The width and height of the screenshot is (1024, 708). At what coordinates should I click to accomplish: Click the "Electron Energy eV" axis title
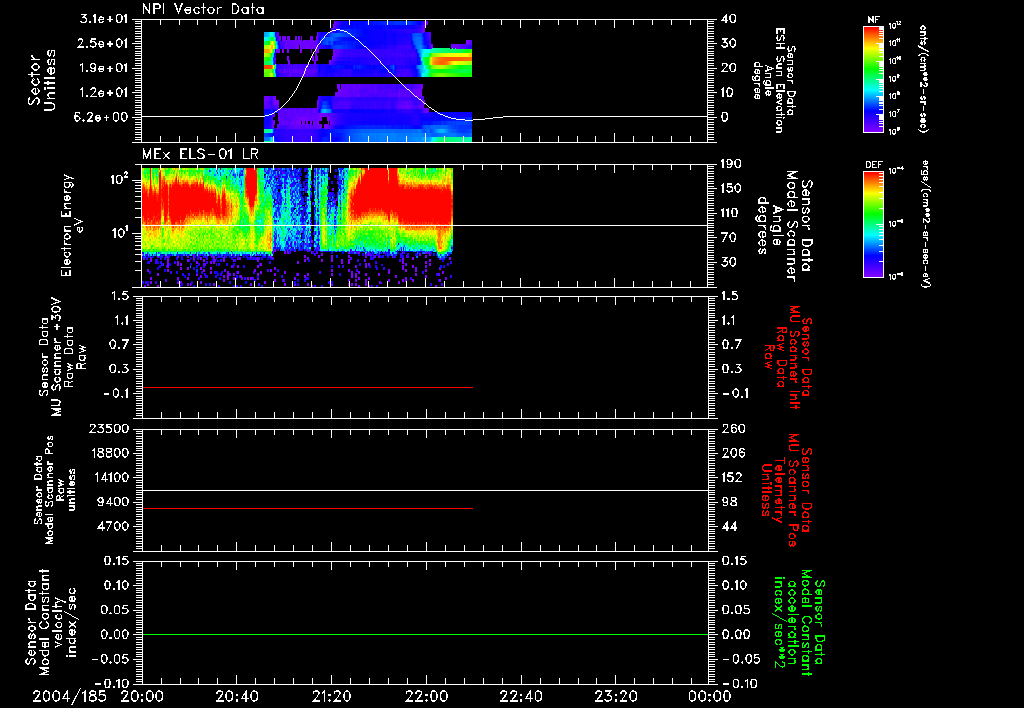coord(72,225)
